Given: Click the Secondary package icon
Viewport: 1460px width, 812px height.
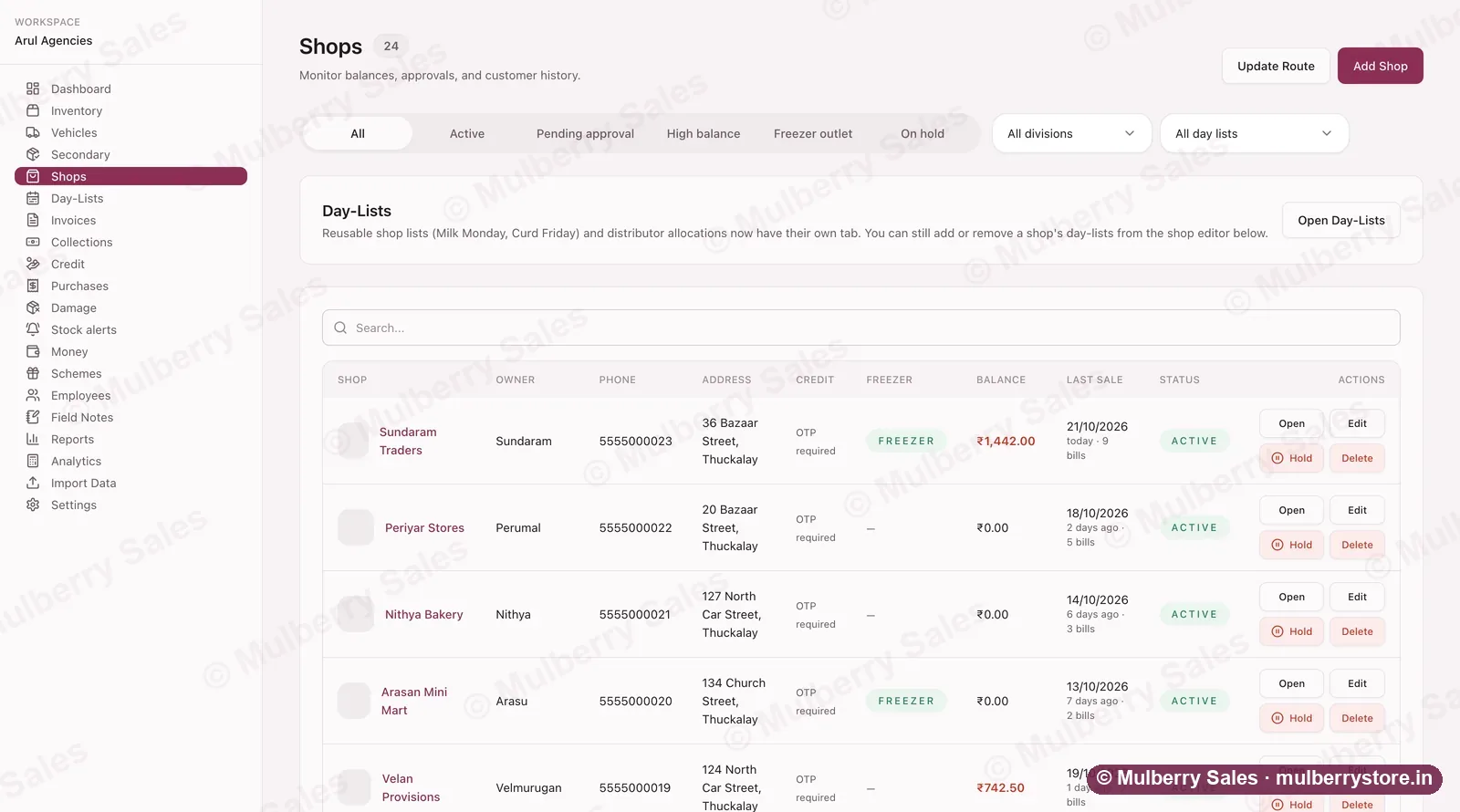Looking at the screenshot, I should 33,154.
